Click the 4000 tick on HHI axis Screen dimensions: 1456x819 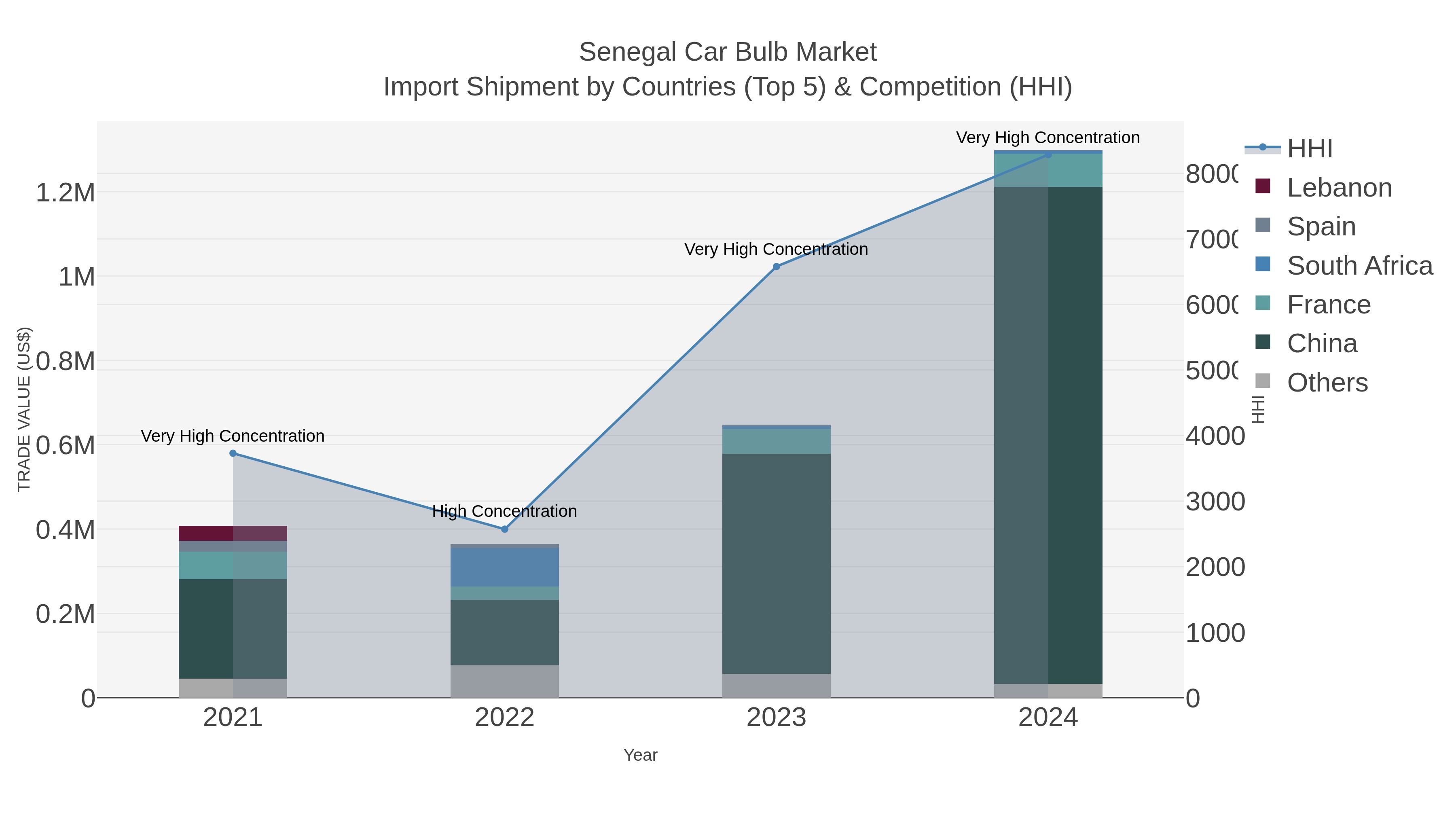tap(1215, 436)
